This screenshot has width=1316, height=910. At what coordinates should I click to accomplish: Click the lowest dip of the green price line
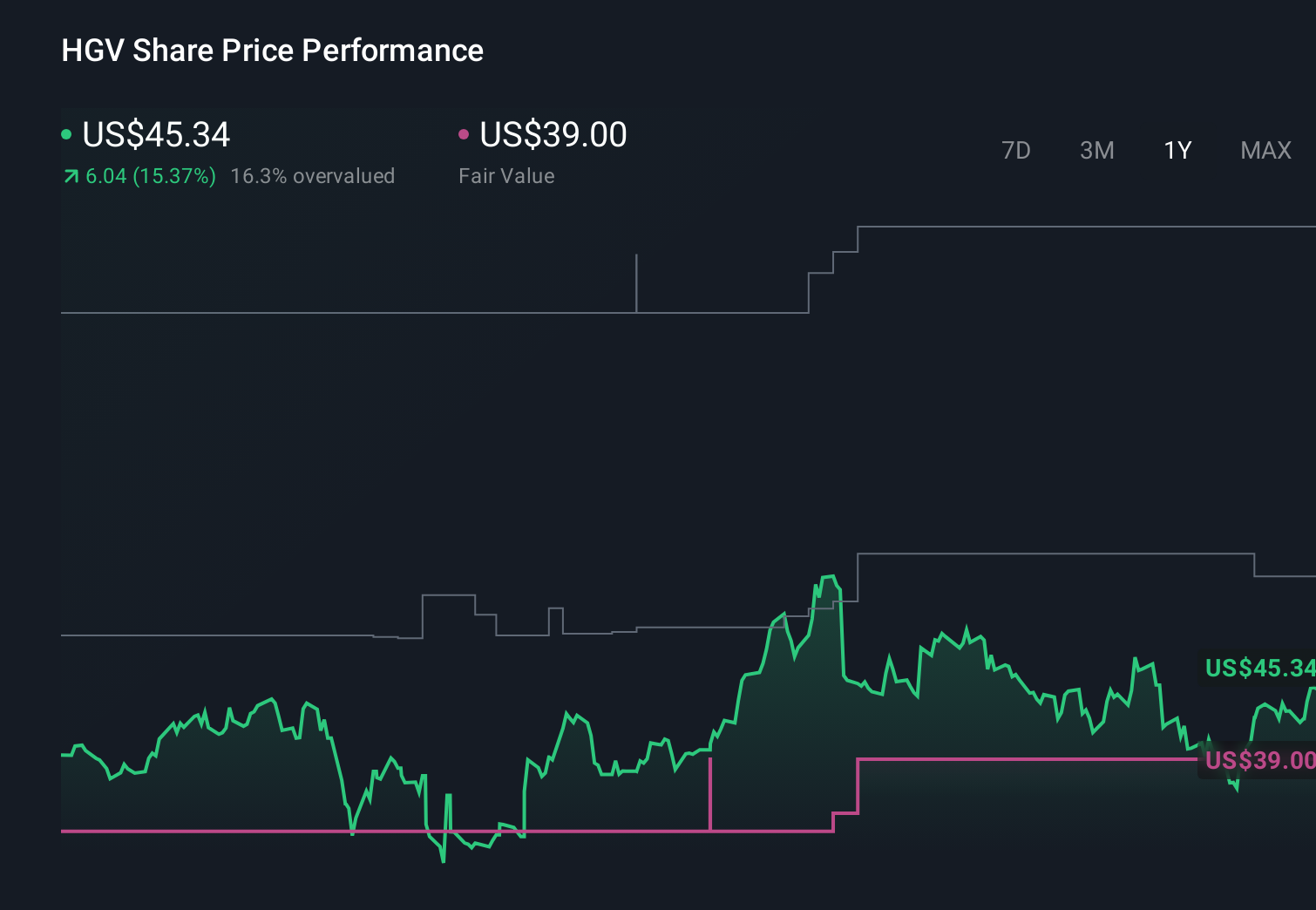pos(443,861)
